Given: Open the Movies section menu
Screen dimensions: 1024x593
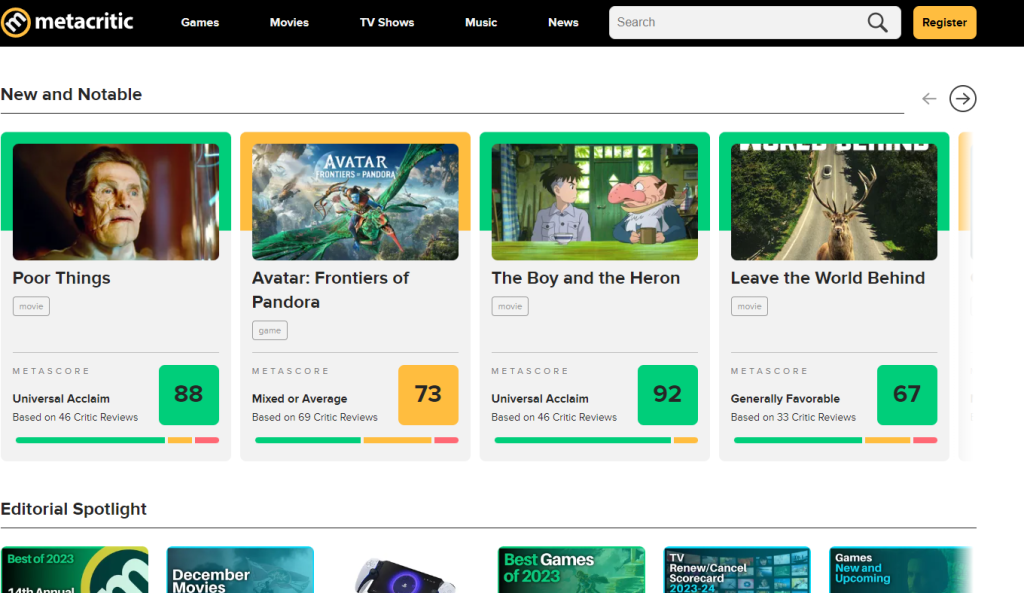Looking at the screenshot, I should (289, 22).
